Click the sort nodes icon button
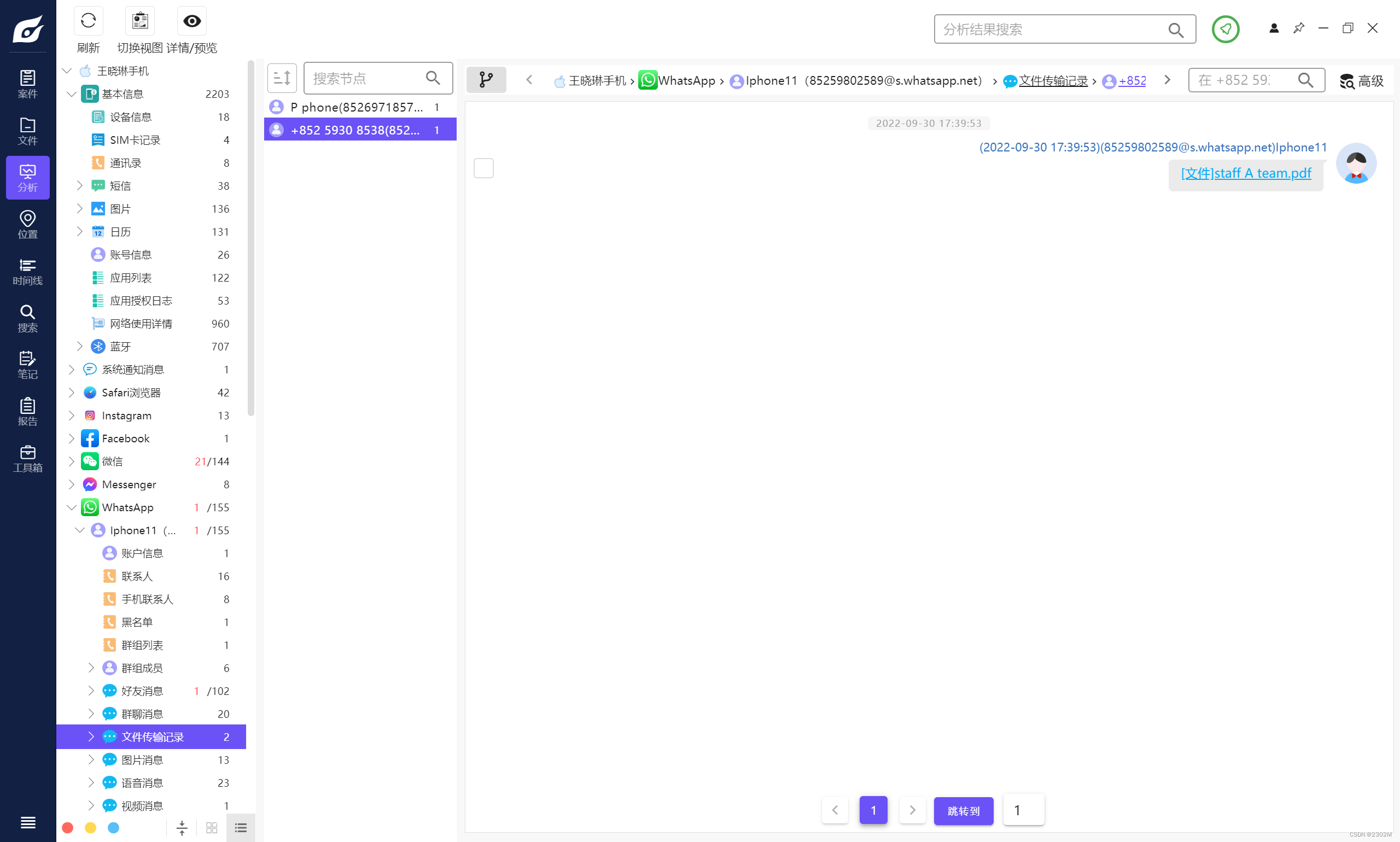Screen dimensions: 1400x842 [x=282, y=78]
